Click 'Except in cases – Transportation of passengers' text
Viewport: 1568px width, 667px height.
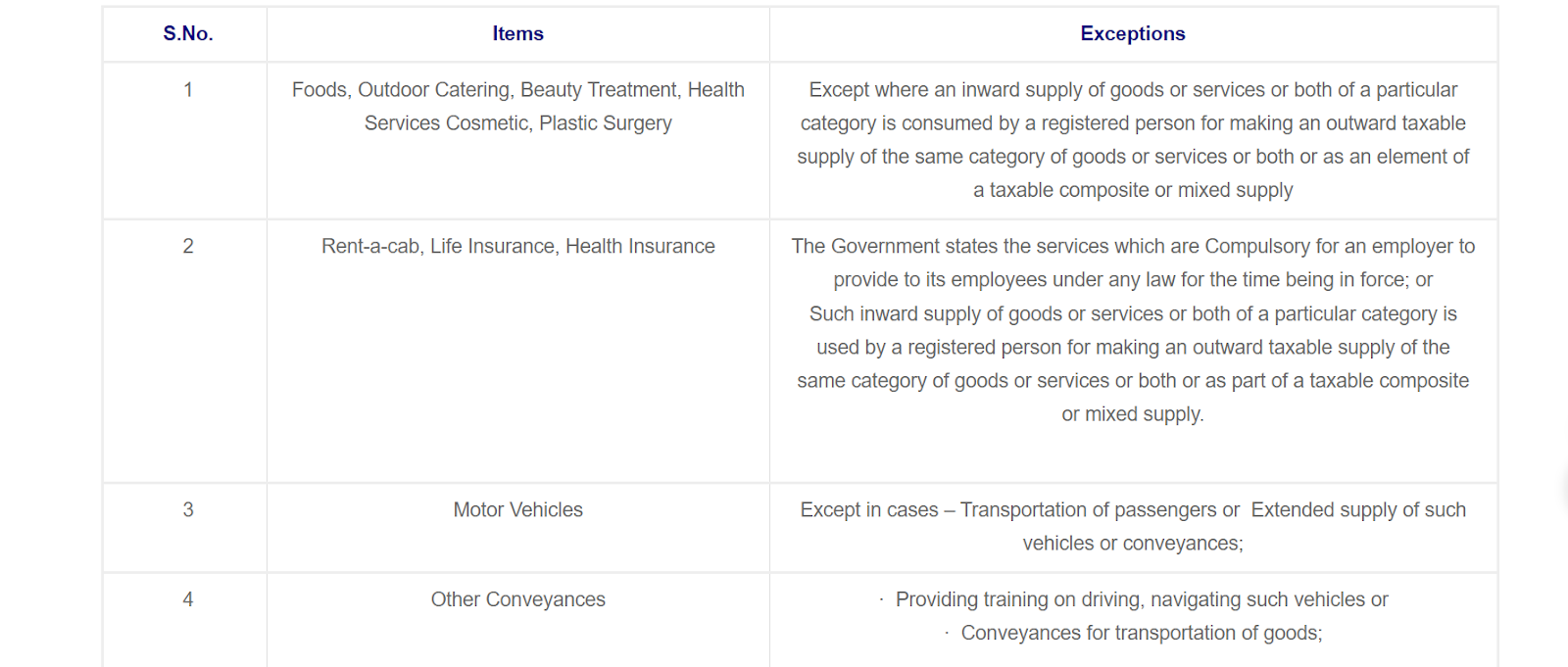point(1019,510)
